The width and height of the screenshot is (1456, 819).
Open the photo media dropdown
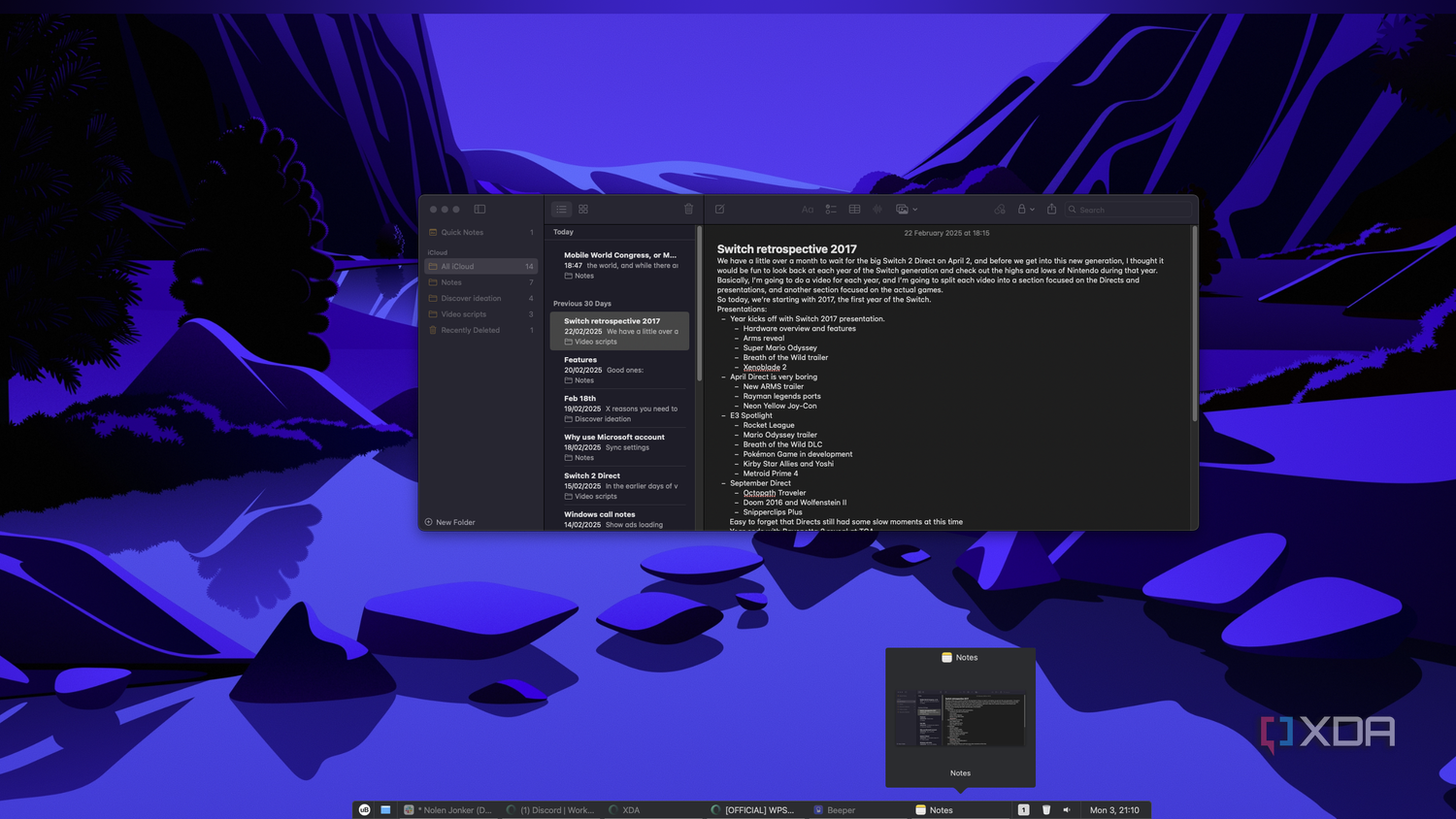point(907,209)
